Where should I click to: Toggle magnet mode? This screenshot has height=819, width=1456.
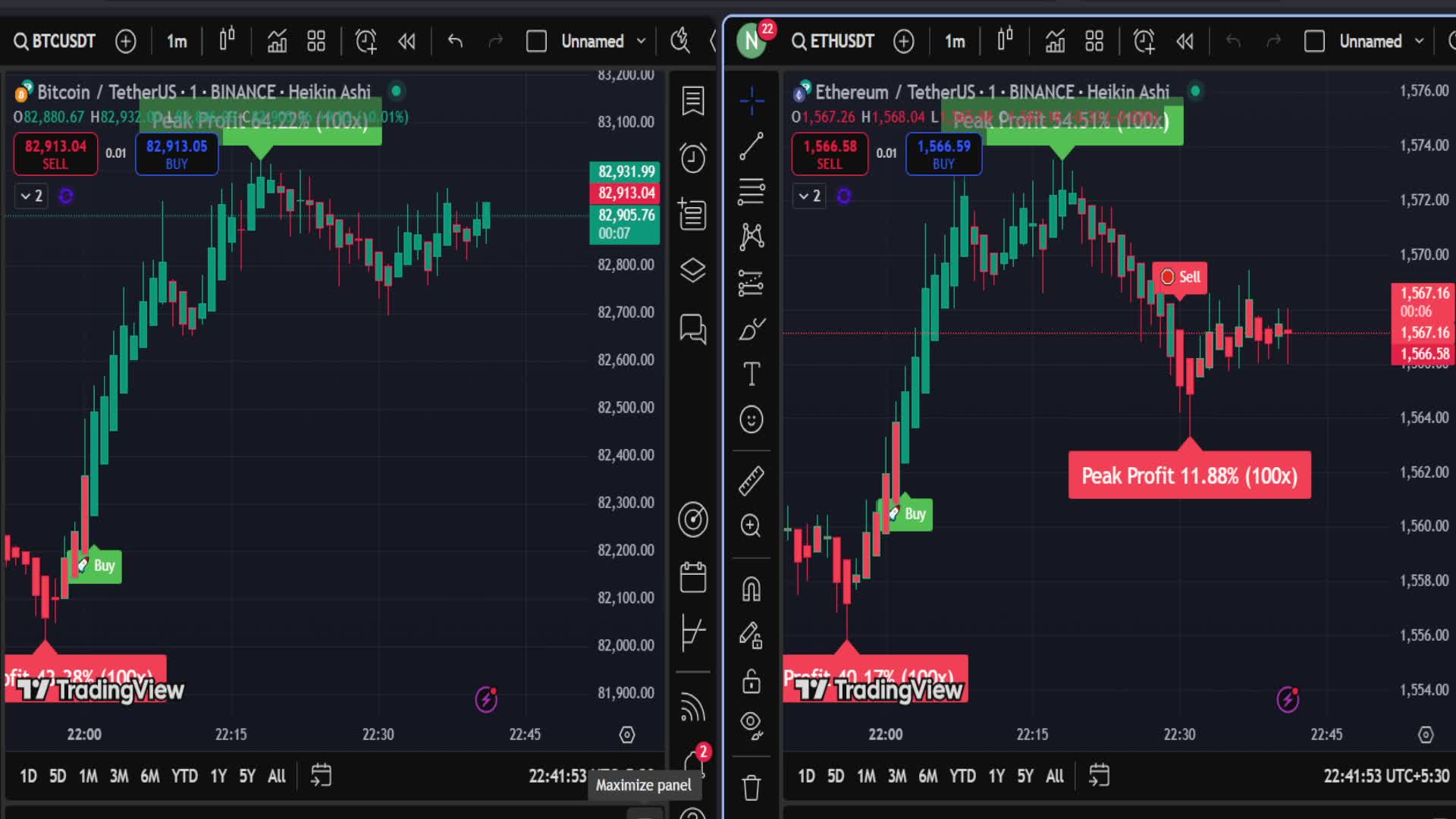(x=752, y=588)
